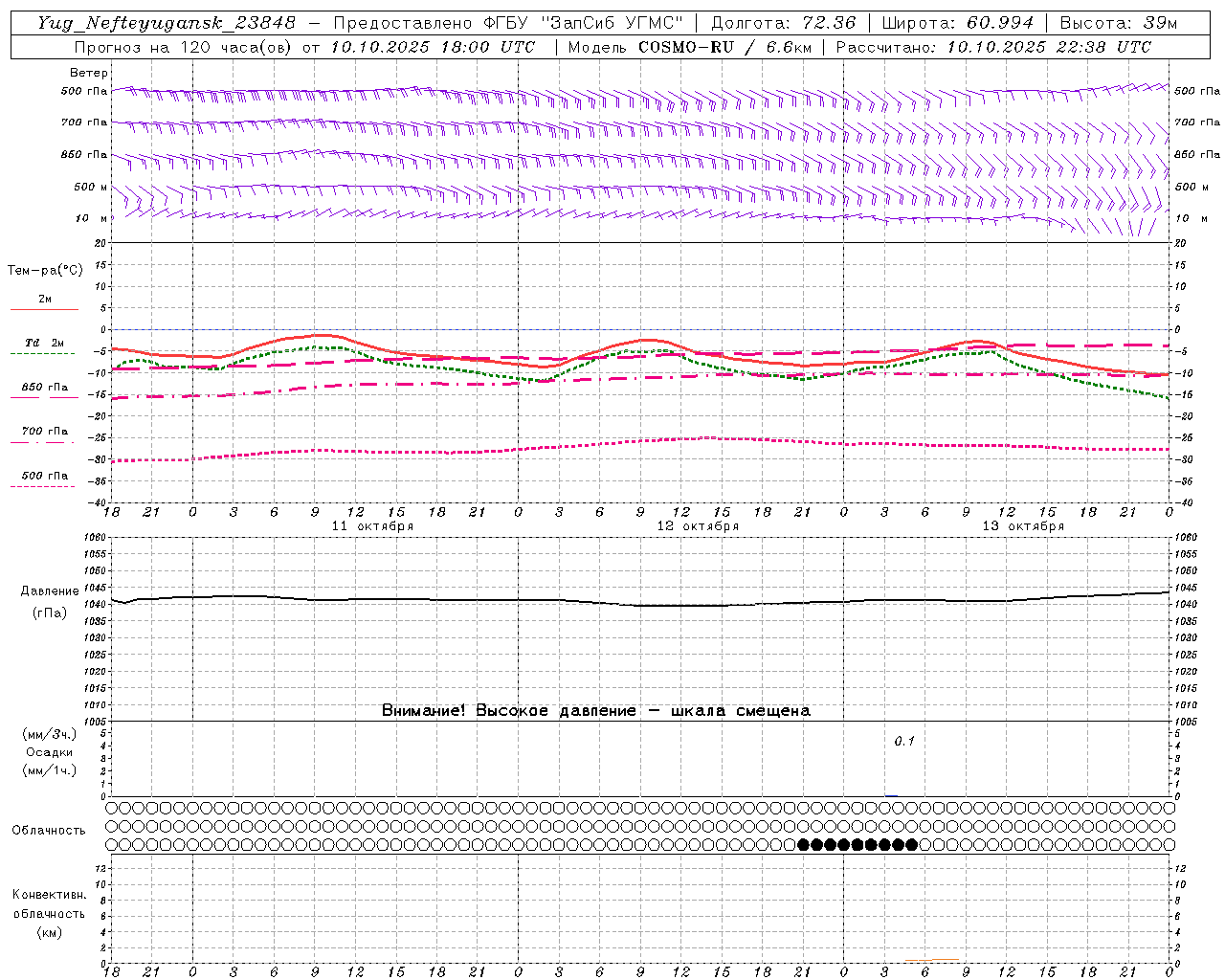Image resolution: width=1225 pixels, height=980 pixels.
Task: Click the 13 октября date label
Action: (x=1023, y=526)
